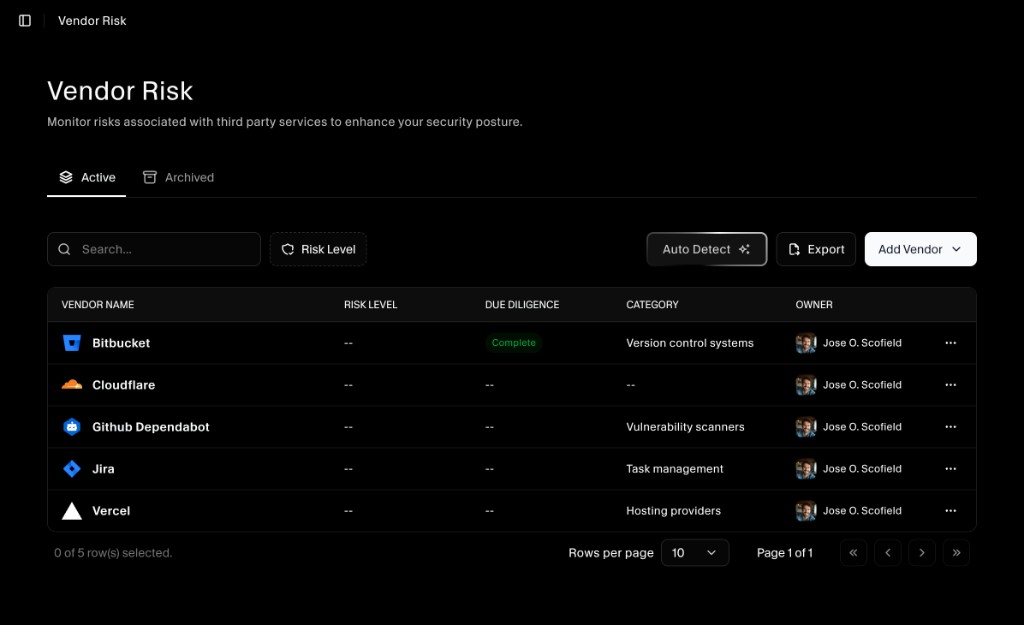Click the 0 of 5 row(s) selected text
Screen dimensions: 1024x625
pos(113,553)
